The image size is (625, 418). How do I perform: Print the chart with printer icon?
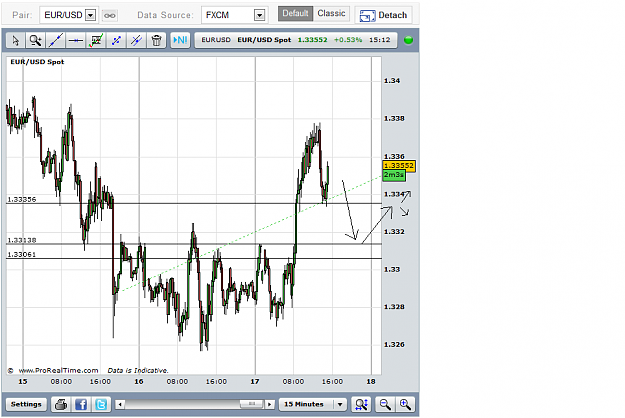61,404
